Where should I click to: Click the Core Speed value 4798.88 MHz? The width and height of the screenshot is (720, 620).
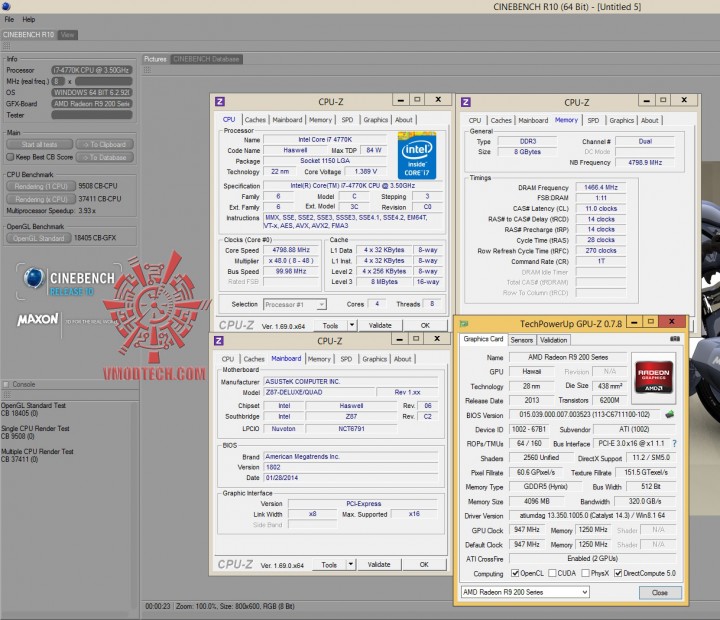click(291, 250)
